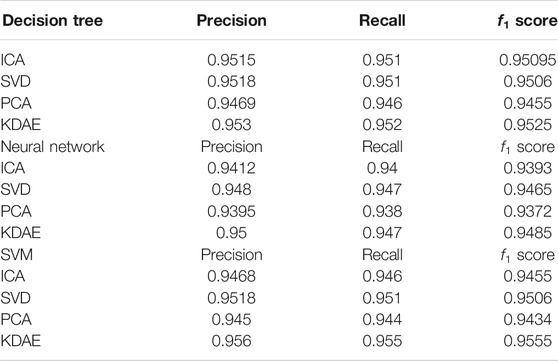This screenshot has height=361, width=558.
Task: Click Decision tree ICA precision 0.9515
Action: pos(231,60)
